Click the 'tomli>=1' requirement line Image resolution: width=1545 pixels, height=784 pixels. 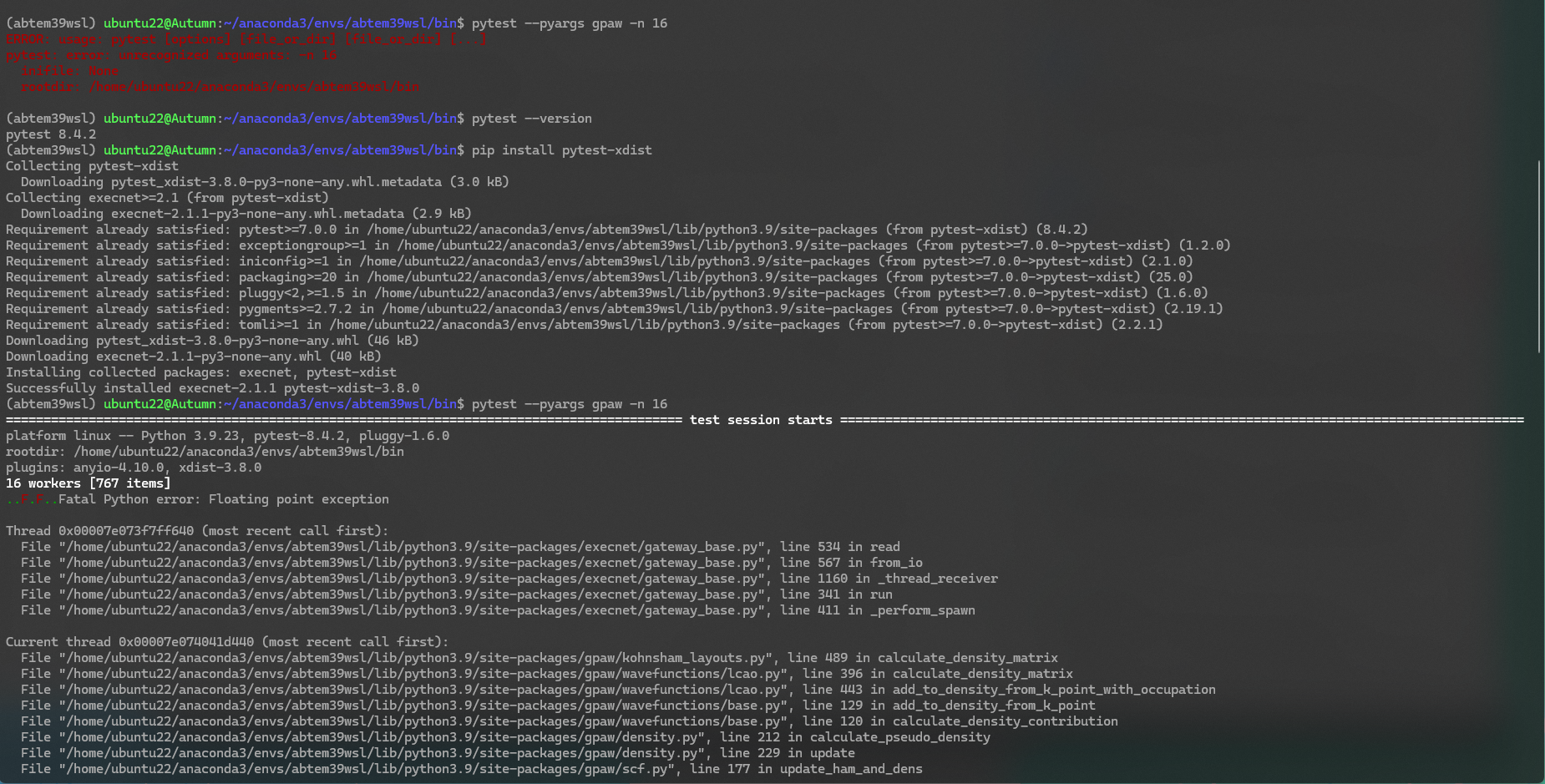click(585, 325)
